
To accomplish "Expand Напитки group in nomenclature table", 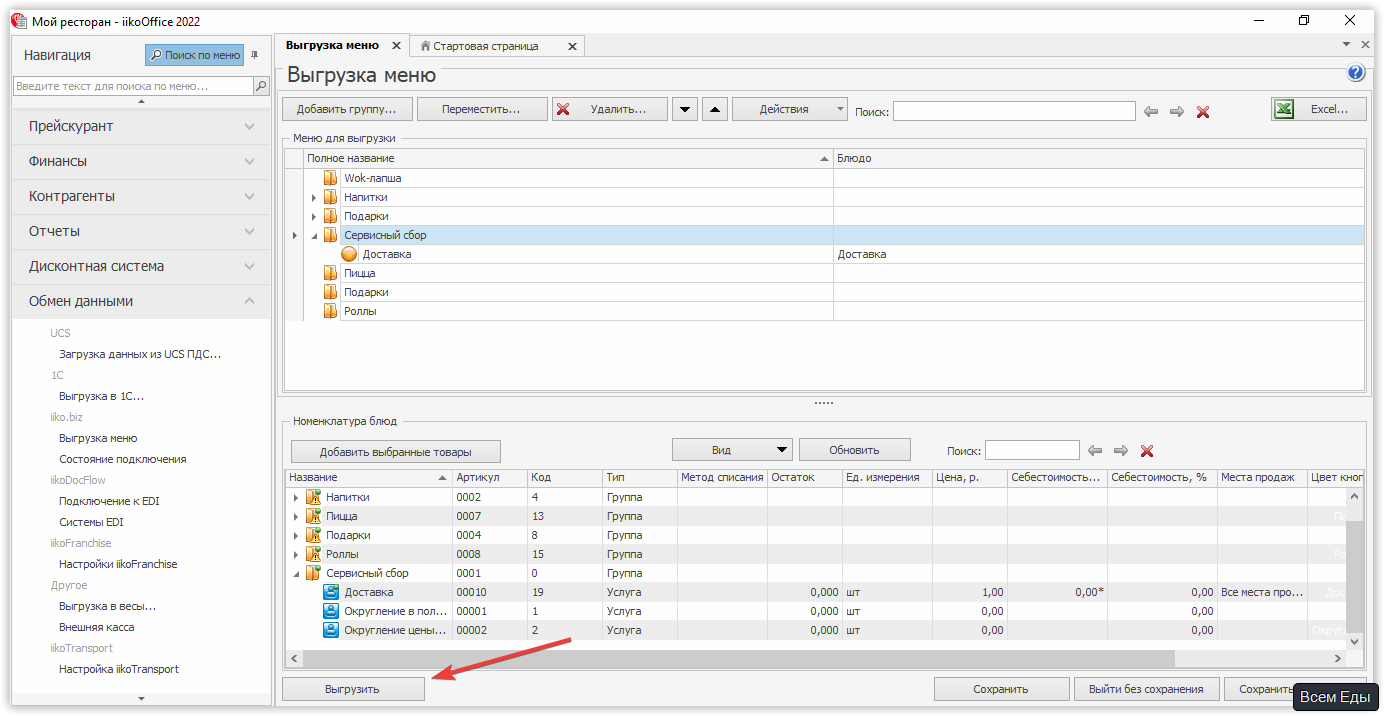I will pos(295,497).
